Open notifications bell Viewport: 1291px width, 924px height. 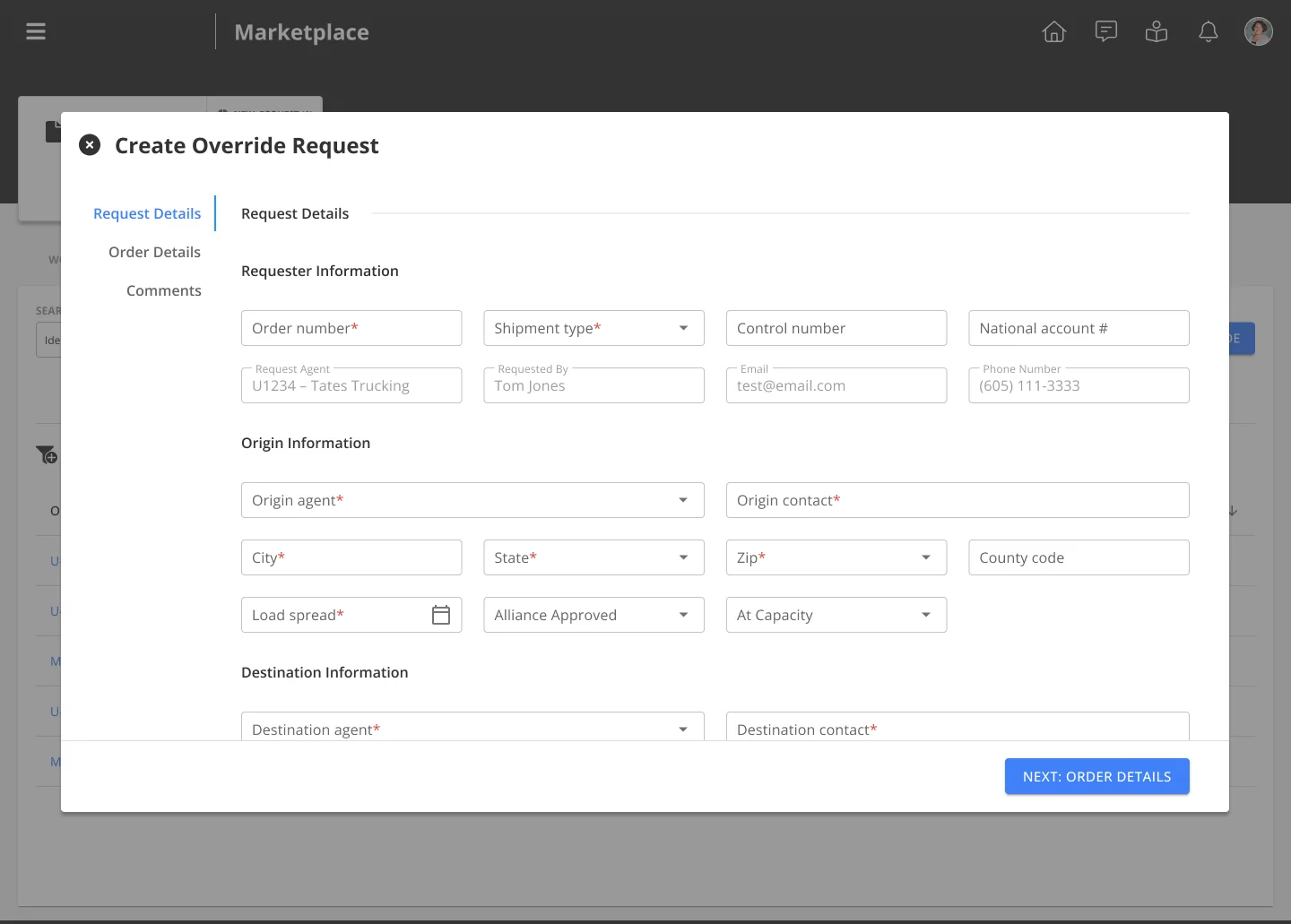pyautogui.click(x=1209, y=32)
